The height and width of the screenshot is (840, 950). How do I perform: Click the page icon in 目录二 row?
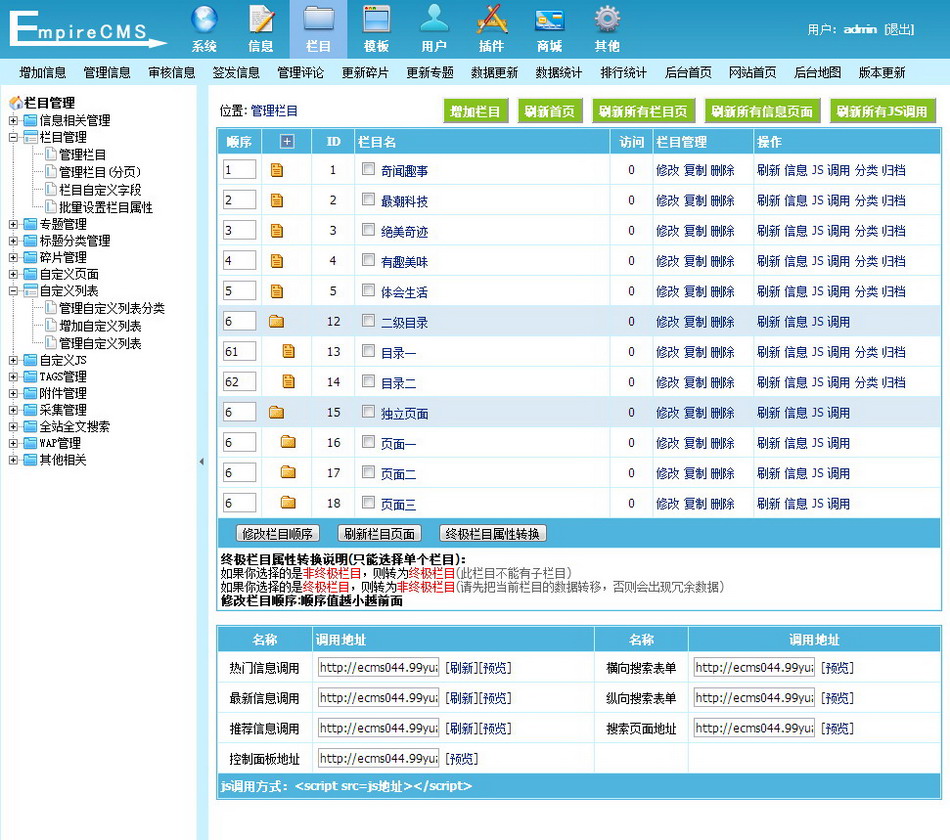tap(288, 381)
